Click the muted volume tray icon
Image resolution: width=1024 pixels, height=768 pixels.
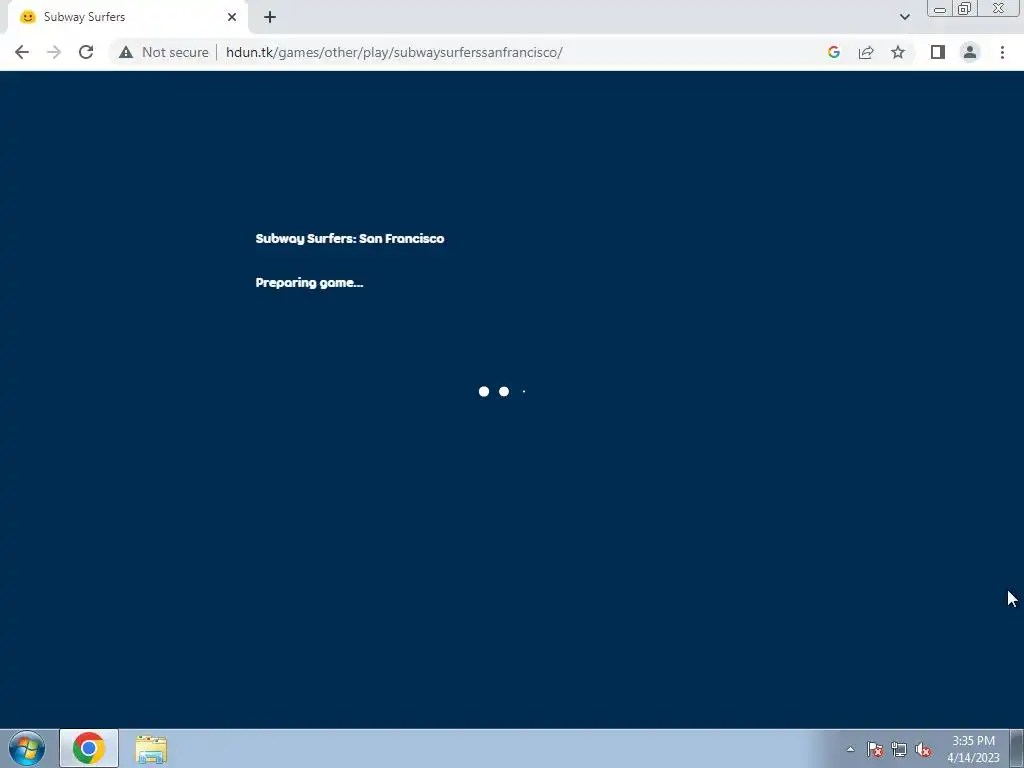[x=923, y=749]
